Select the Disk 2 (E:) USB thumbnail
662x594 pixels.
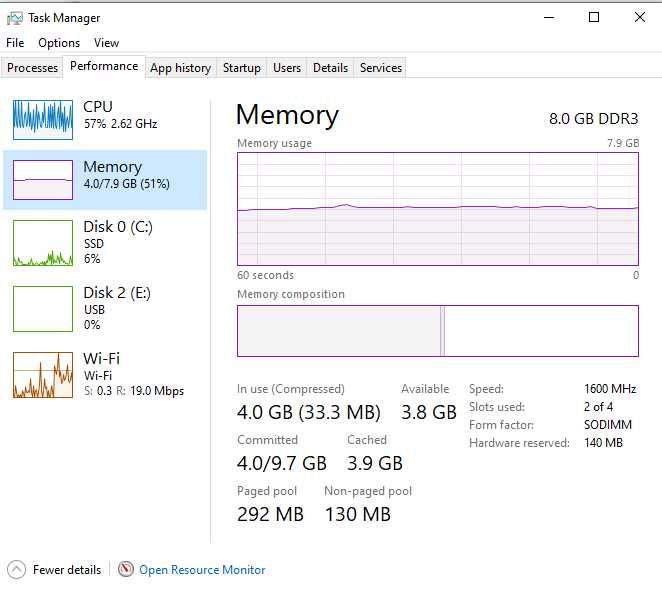click(43, 308)
